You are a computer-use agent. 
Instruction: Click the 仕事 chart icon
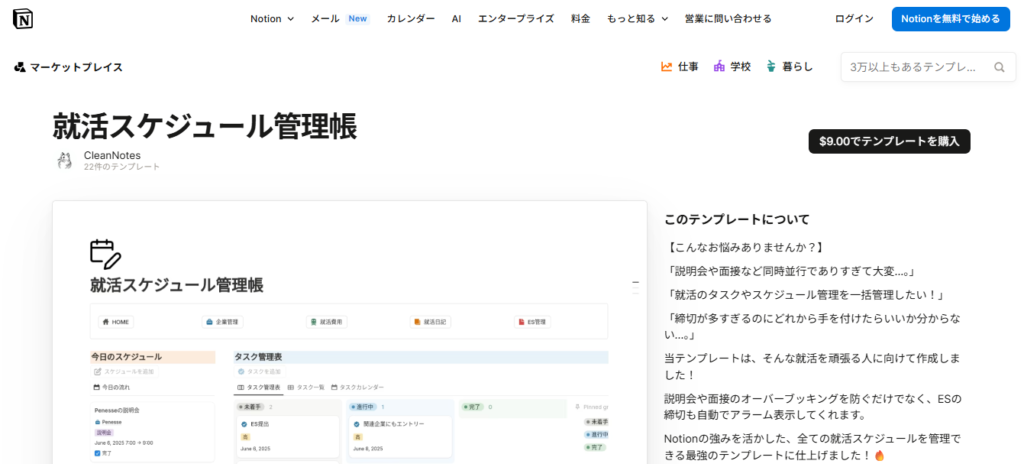pyautogui.click(x=667, y=67)
